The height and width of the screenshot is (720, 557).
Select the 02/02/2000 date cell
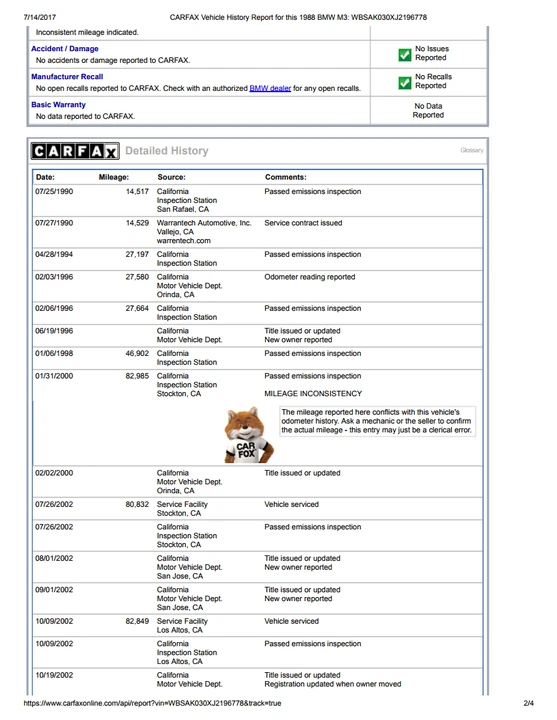click(x=54, y=473)
